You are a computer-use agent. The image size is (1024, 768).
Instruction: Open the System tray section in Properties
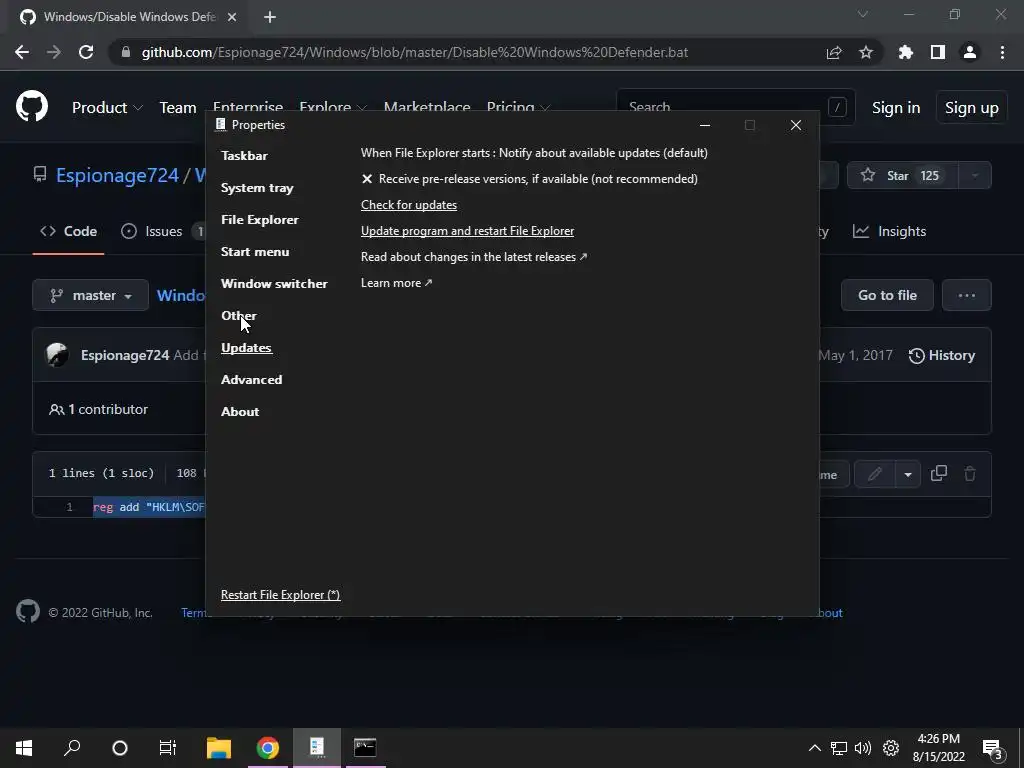click(x=257, y=188)
